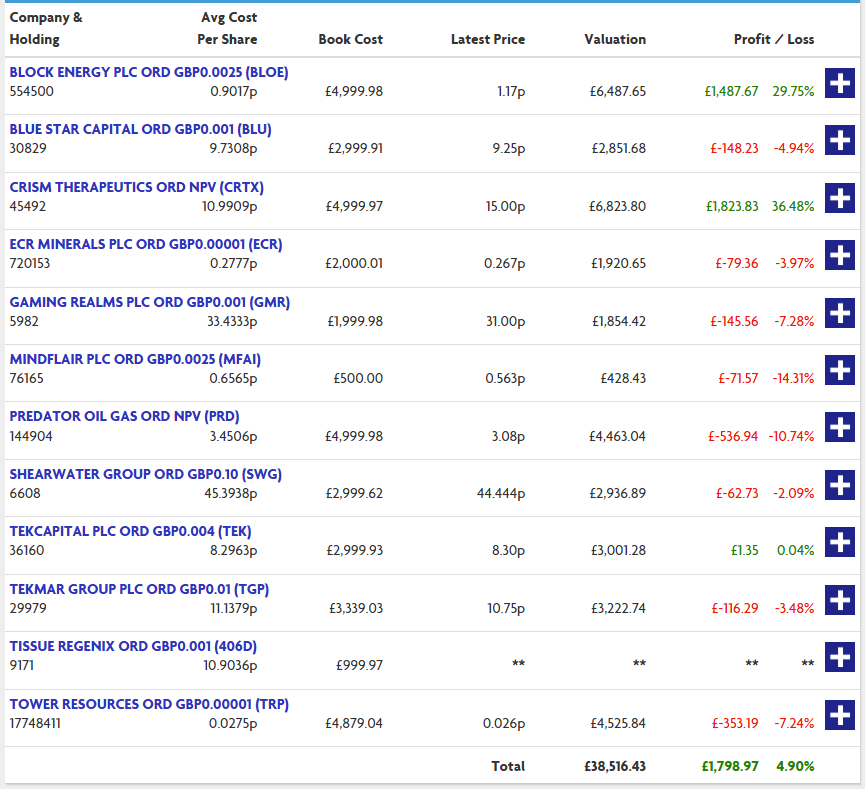This screenshot has width=865, height=789.
Task: Click the Valuation column header
Action: coord(615,39)
